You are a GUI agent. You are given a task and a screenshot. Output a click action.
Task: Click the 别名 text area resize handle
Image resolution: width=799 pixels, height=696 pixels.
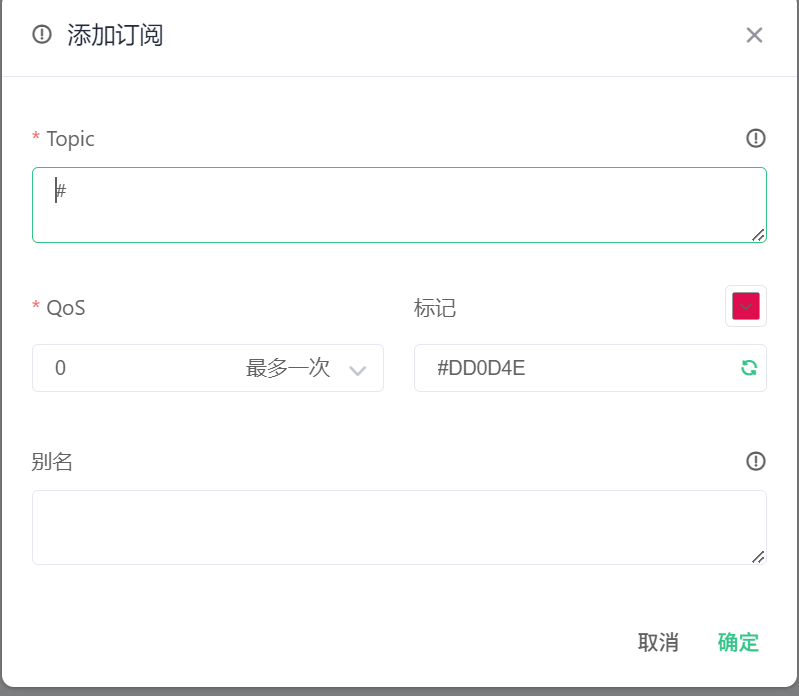click(x=758, y=557)
